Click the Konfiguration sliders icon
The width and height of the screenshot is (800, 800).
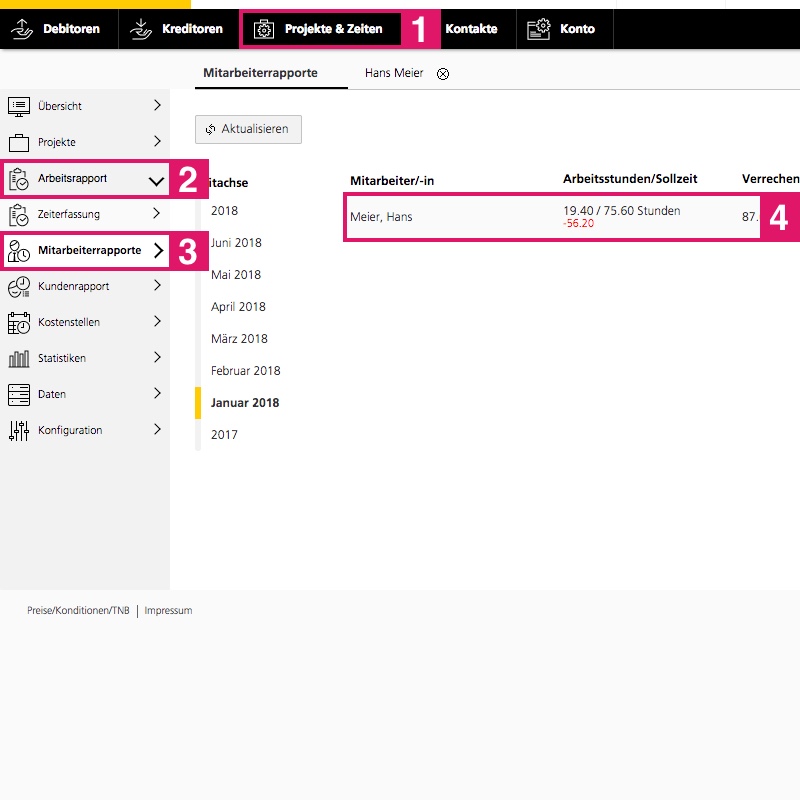[x=19, y=430]
